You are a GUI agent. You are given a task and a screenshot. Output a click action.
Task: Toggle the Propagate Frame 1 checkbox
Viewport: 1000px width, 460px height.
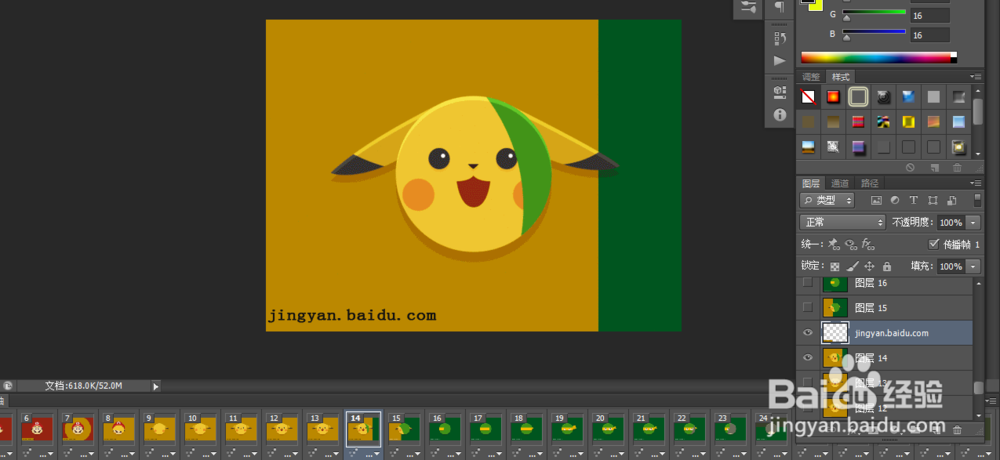tap(934, 244)
